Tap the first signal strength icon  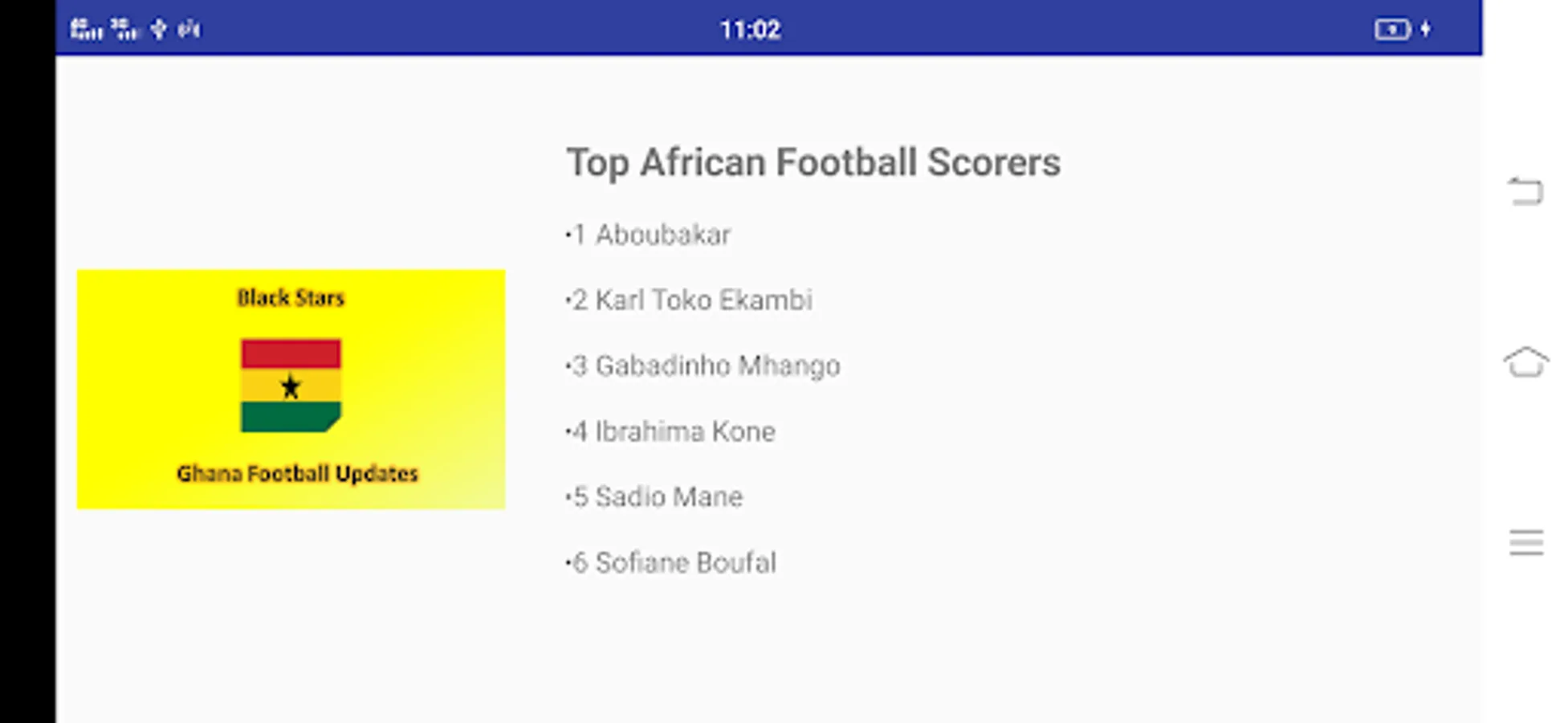click(x=86, y=30)
